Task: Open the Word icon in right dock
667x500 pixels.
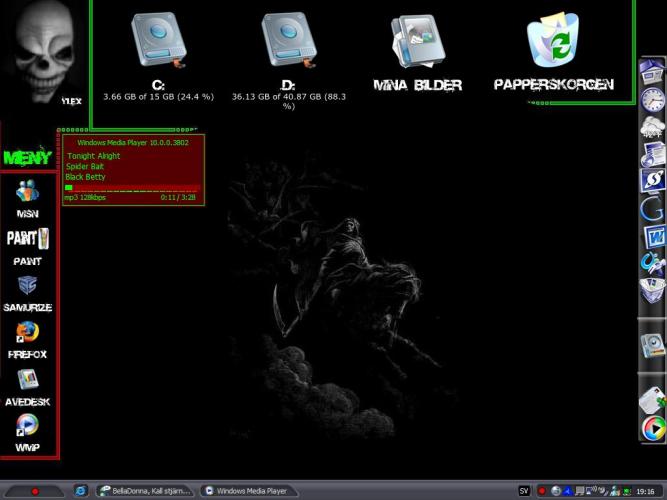Action: (x=653, y=237)
